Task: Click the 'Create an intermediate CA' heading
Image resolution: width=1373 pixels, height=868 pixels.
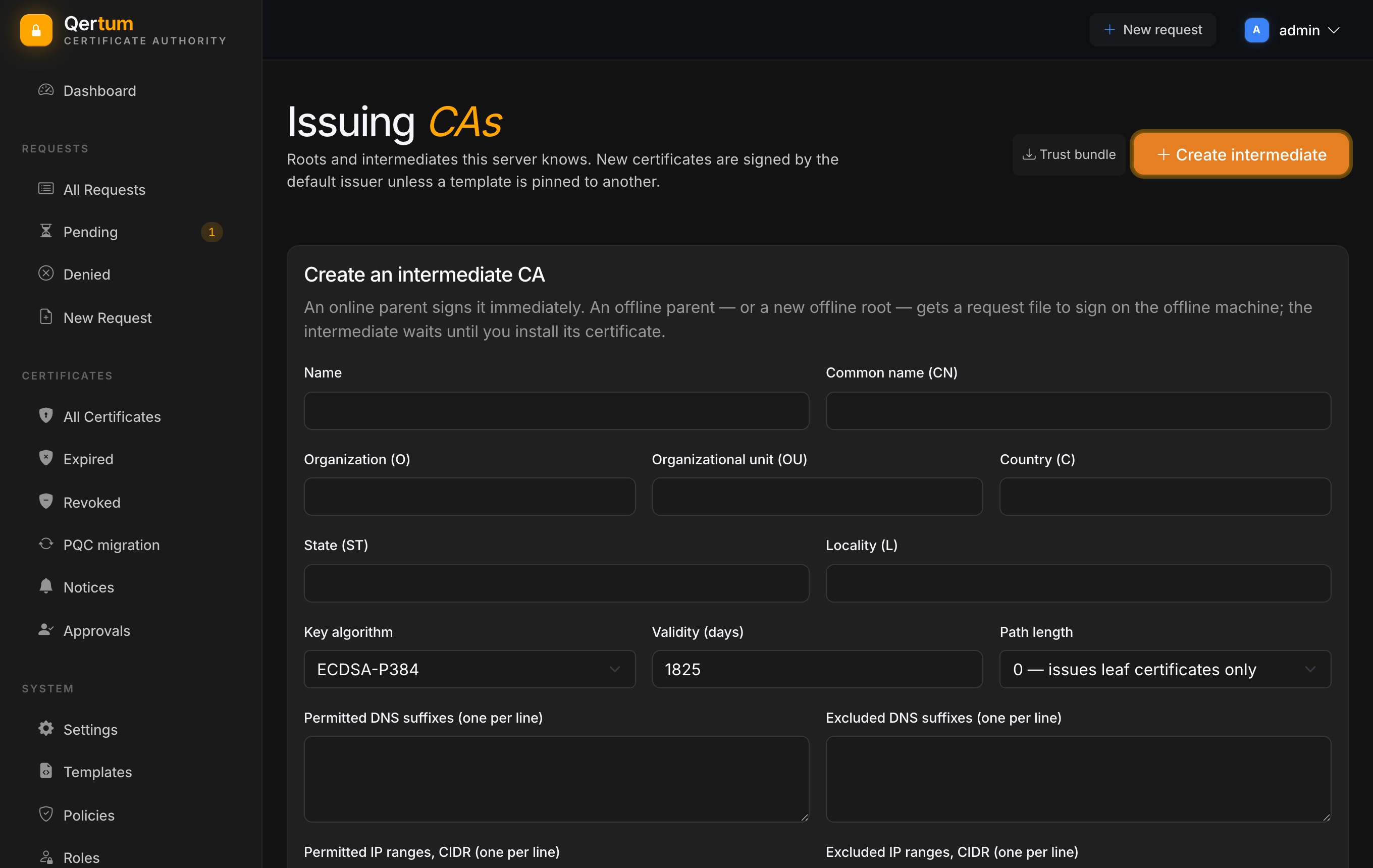Action: pyautogui.click(x=424, y=275)
